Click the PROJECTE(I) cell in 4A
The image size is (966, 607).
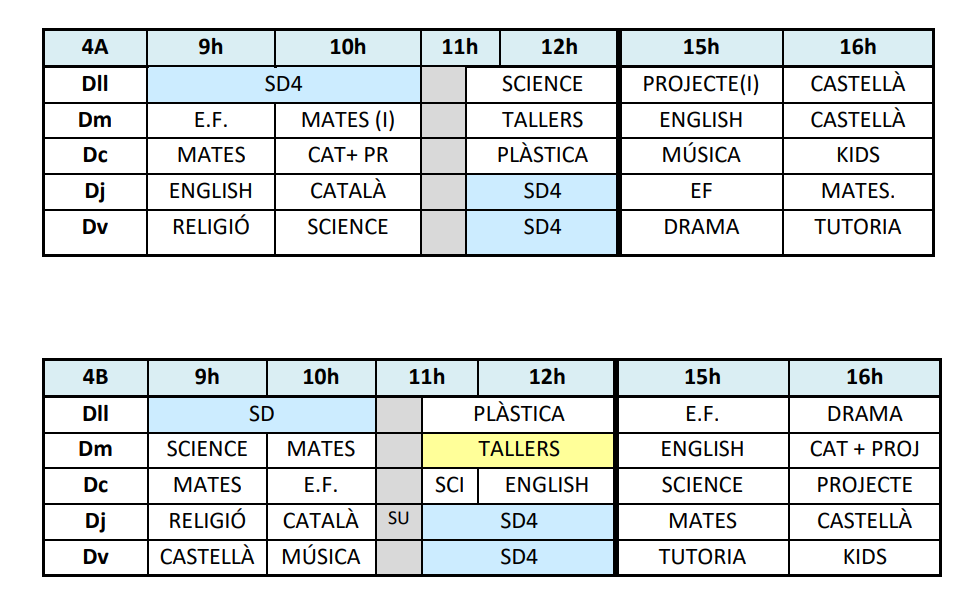(x=701, y=84)
